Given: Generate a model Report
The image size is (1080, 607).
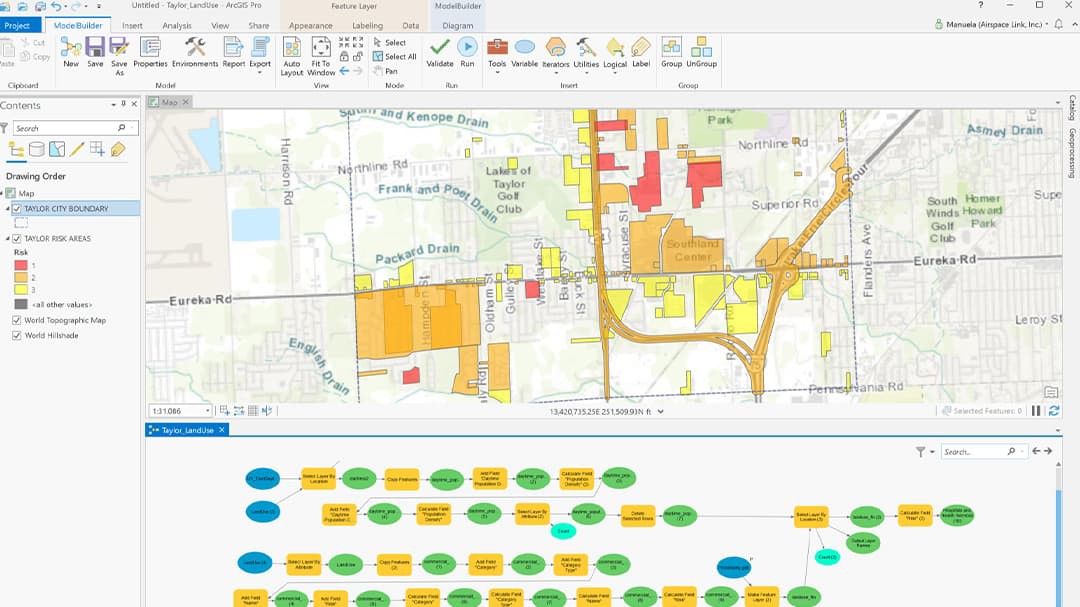Looking at the screenshot, I should pyautogui.click(x=233, y=52).
